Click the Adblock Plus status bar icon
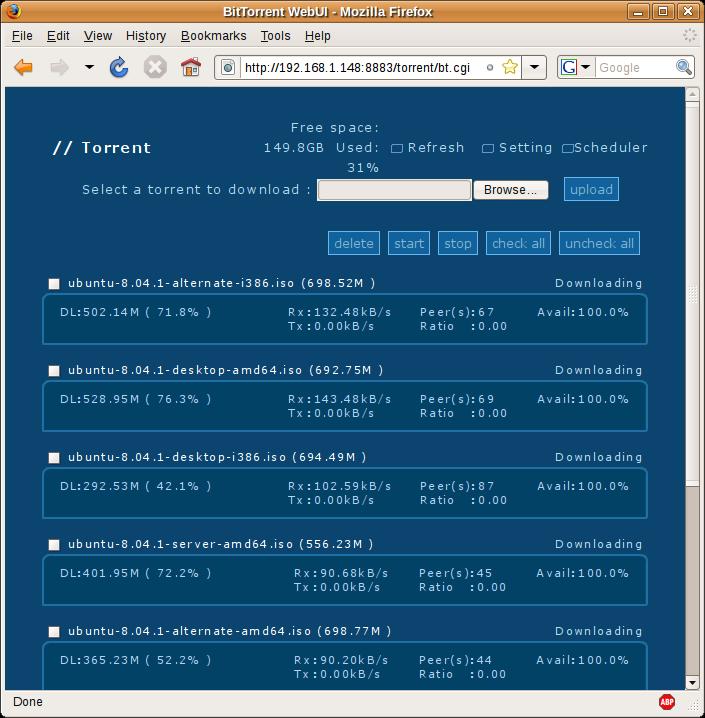This screenshot has width=705, height=718. click(x=667, y=702)
